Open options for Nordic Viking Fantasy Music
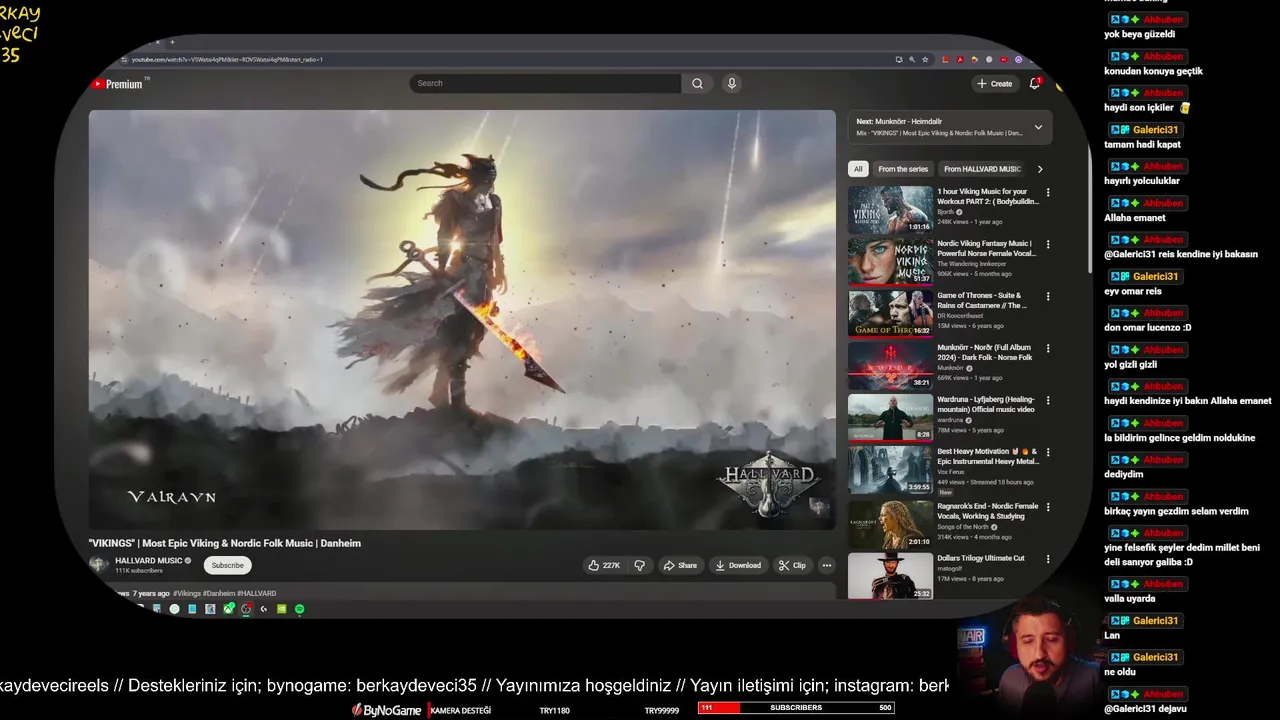 [x=1048, y=244]
